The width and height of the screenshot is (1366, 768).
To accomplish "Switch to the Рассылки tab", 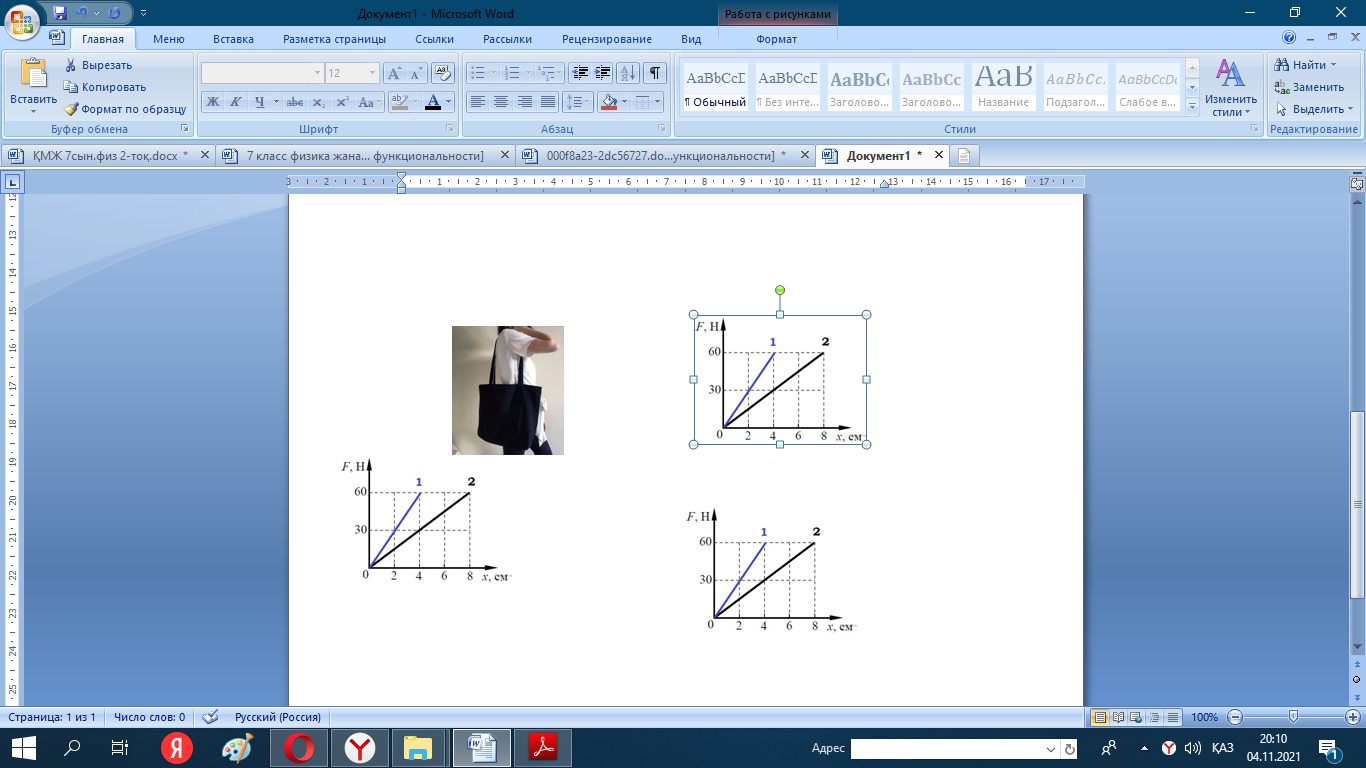I will [x=507, y=39].
